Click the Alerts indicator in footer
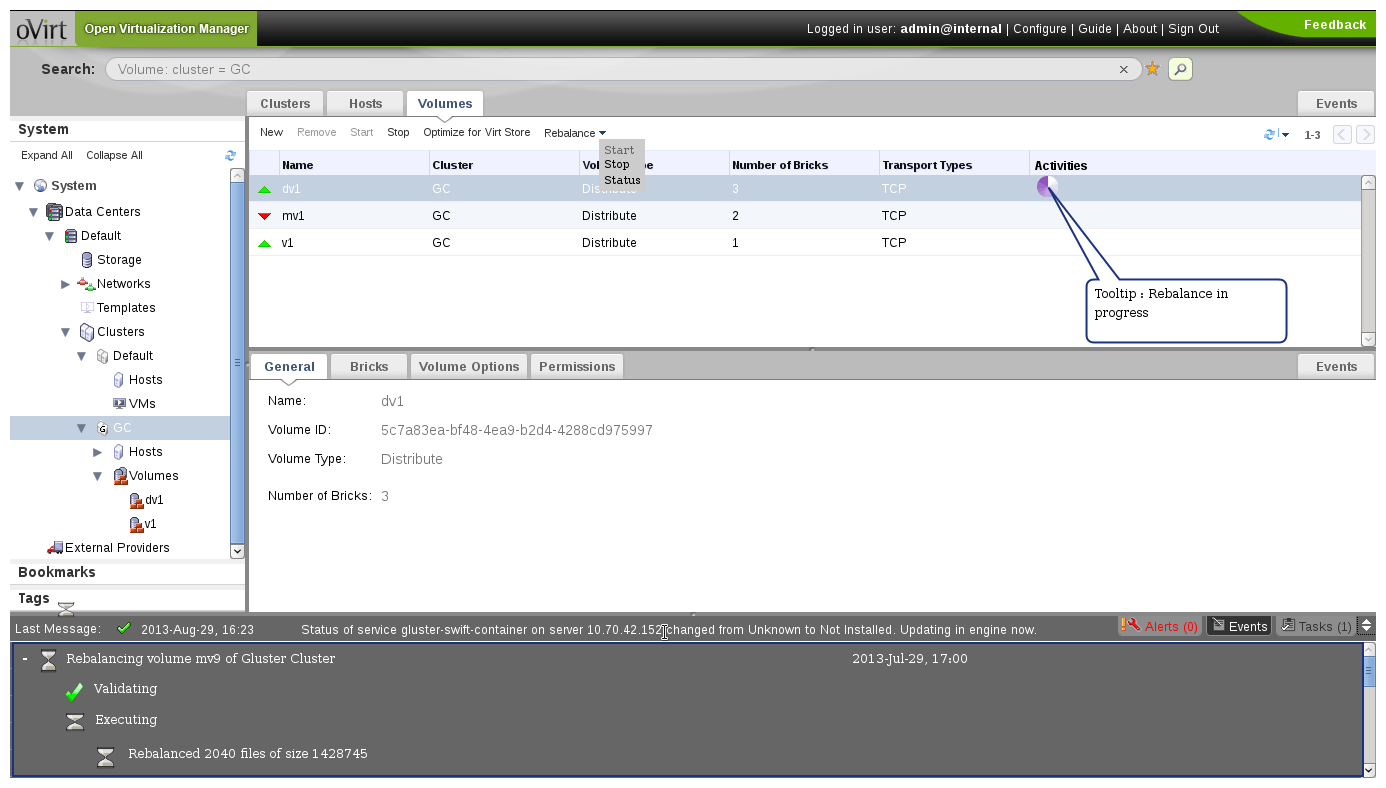 (x=1160, y=626)
